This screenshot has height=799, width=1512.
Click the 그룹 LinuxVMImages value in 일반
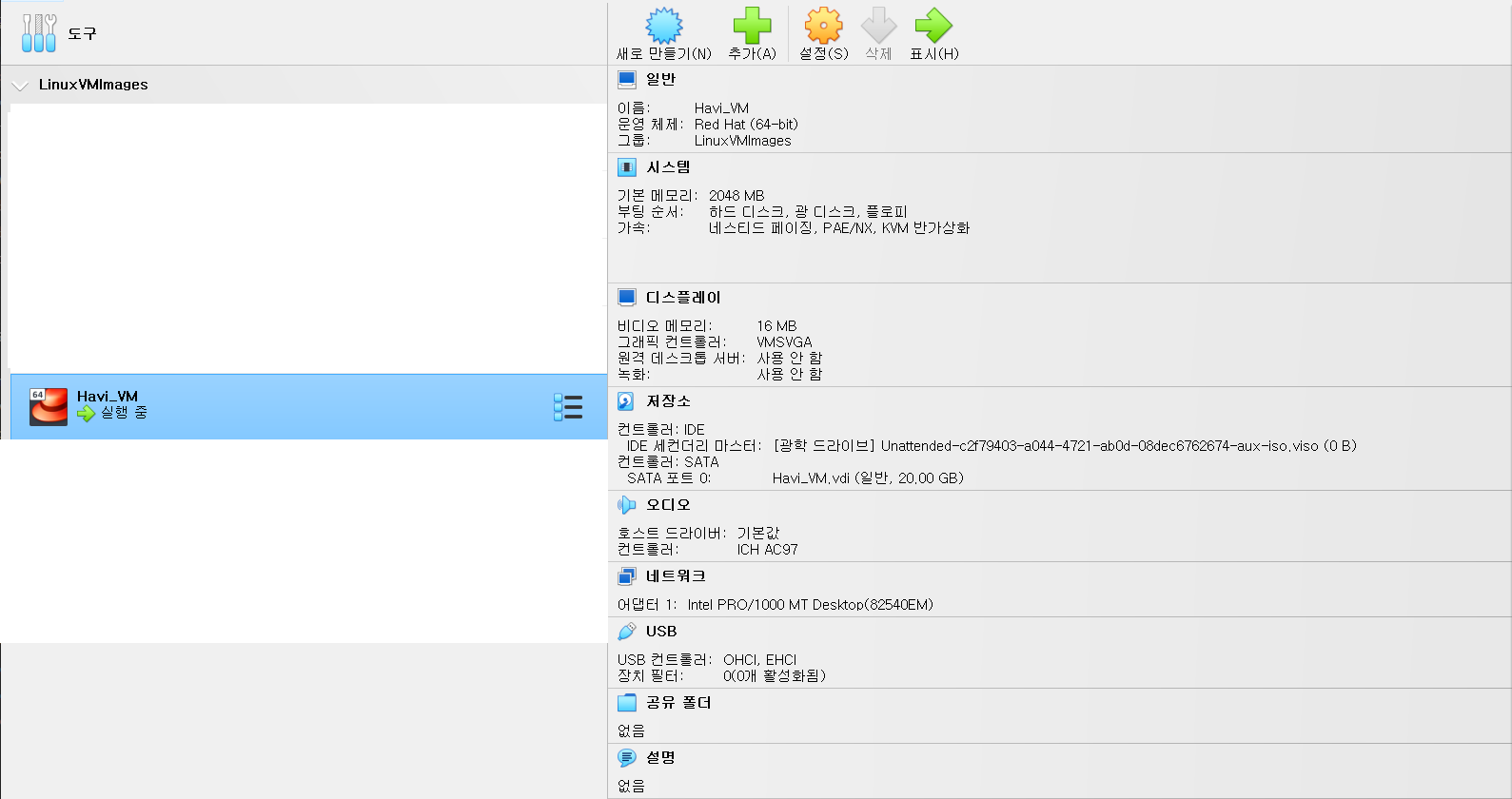742,141
